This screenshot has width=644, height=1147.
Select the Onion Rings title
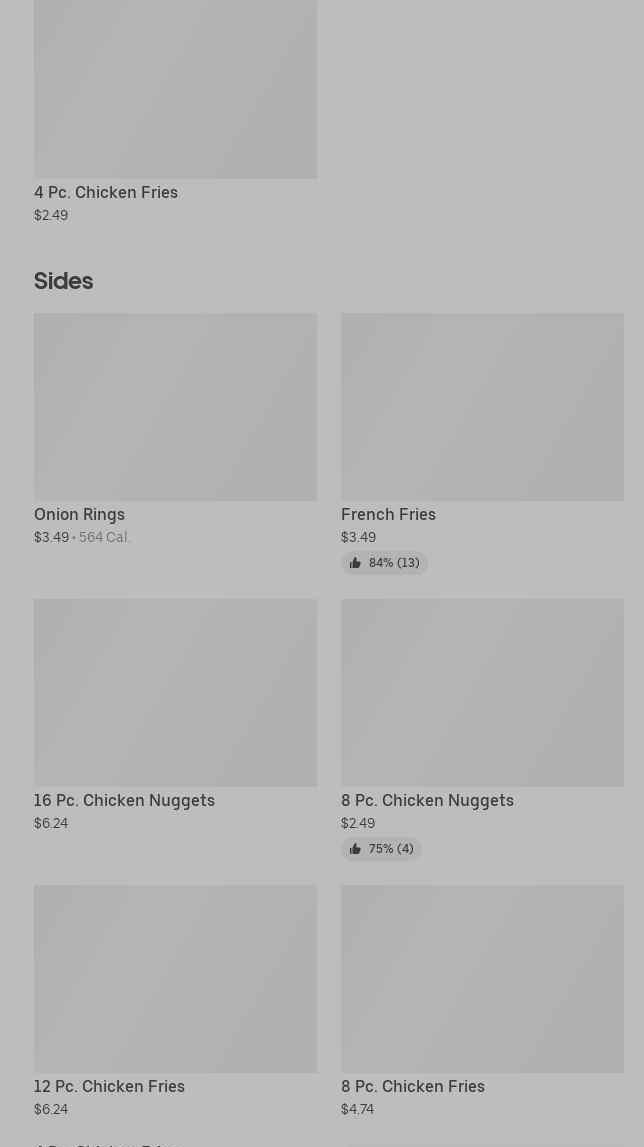click(x=80, y=514)
